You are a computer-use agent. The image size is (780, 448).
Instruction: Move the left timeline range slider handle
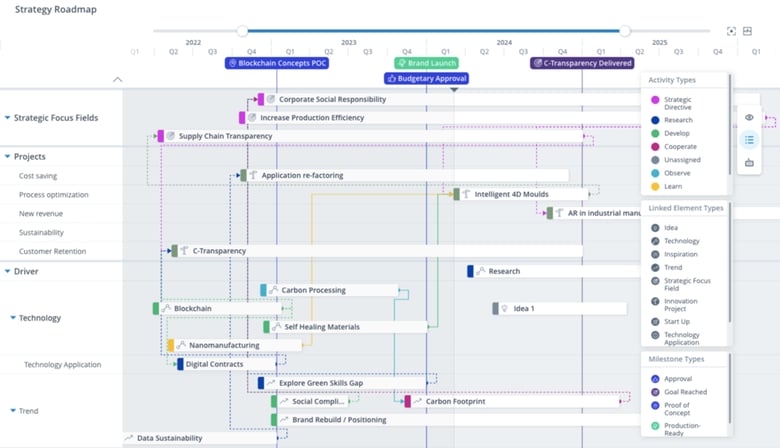click(242, 31)
